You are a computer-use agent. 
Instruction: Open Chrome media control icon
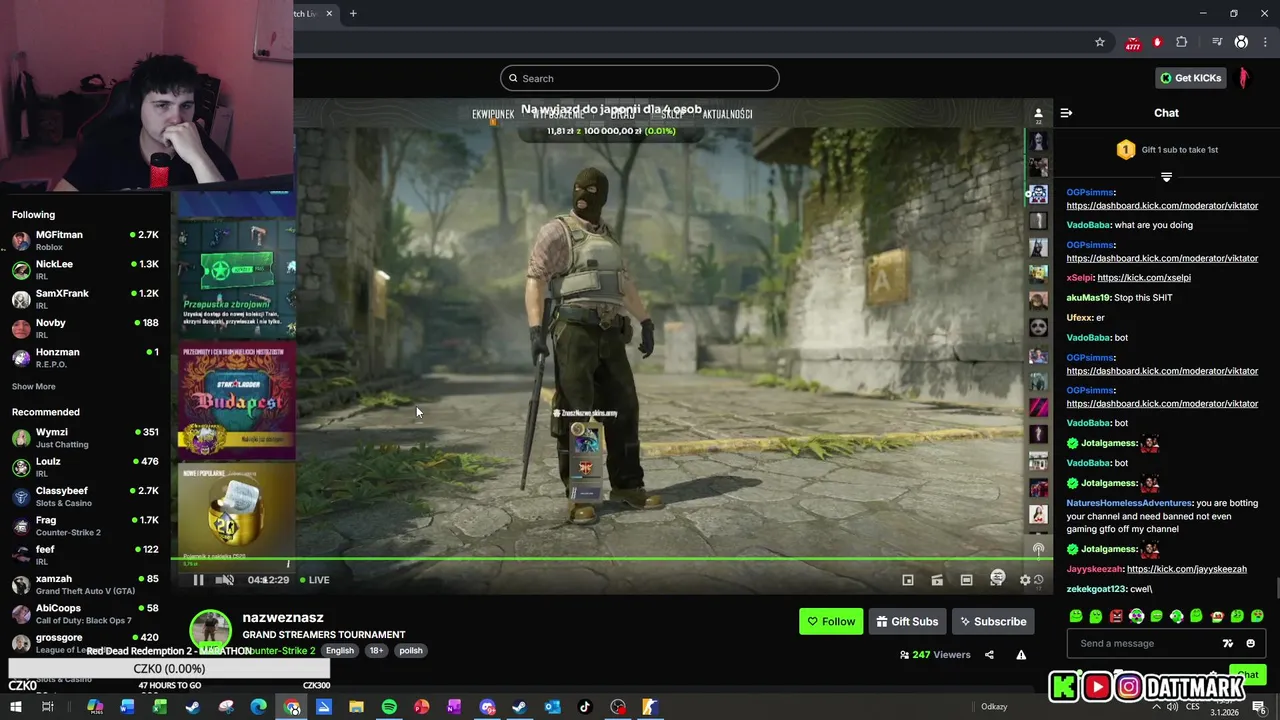coord(1217,42)
